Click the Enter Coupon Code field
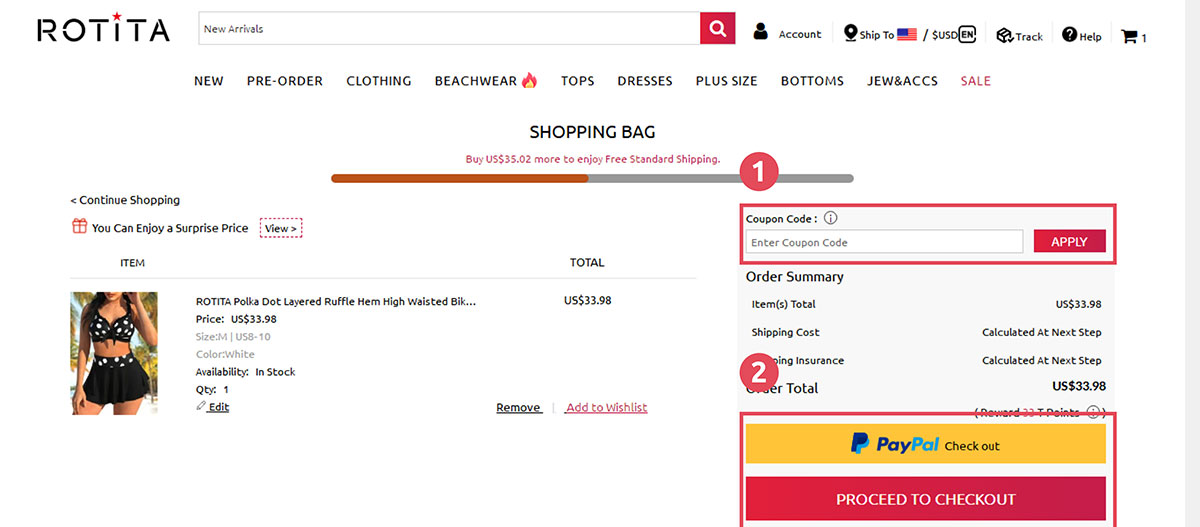1200x527 pixels. pyautogui.click(x=884, y=242)
